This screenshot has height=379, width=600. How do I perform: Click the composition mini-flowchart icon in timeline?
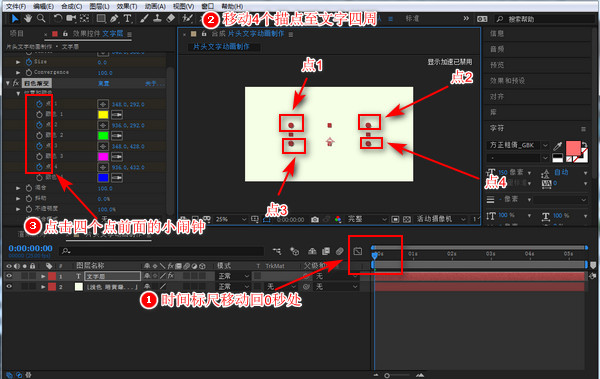(277, 251)
